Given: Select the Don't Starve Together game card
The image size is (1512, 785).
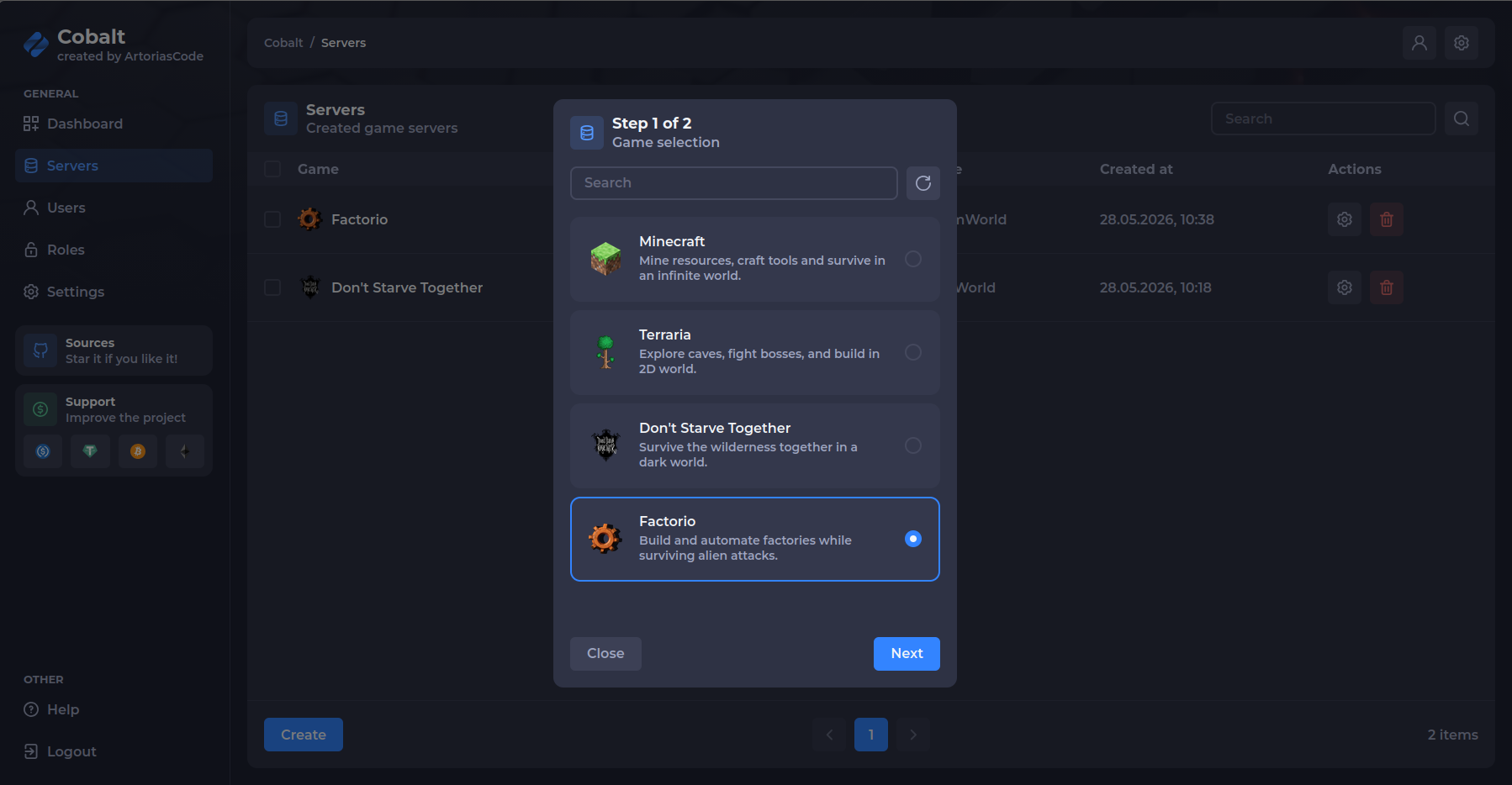Looking at the screenshot, I should (755, 445).
